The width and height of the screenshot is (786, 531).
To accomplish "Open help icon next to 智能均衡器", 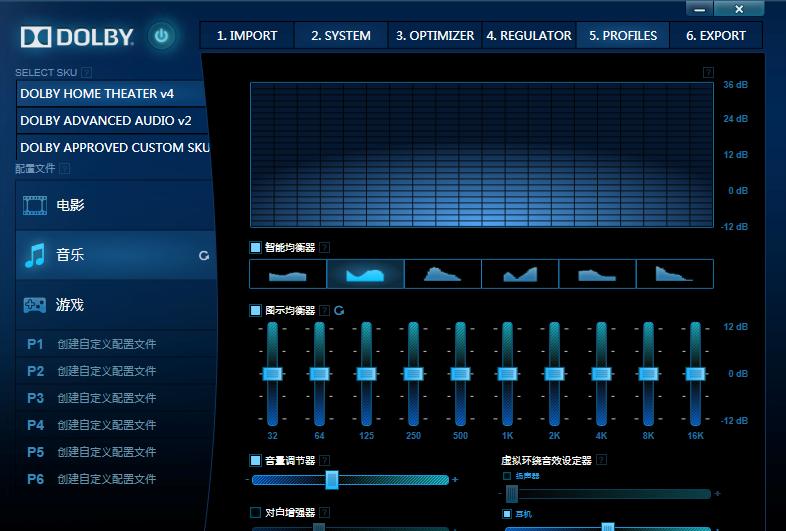I will click(x=325, y=247).
